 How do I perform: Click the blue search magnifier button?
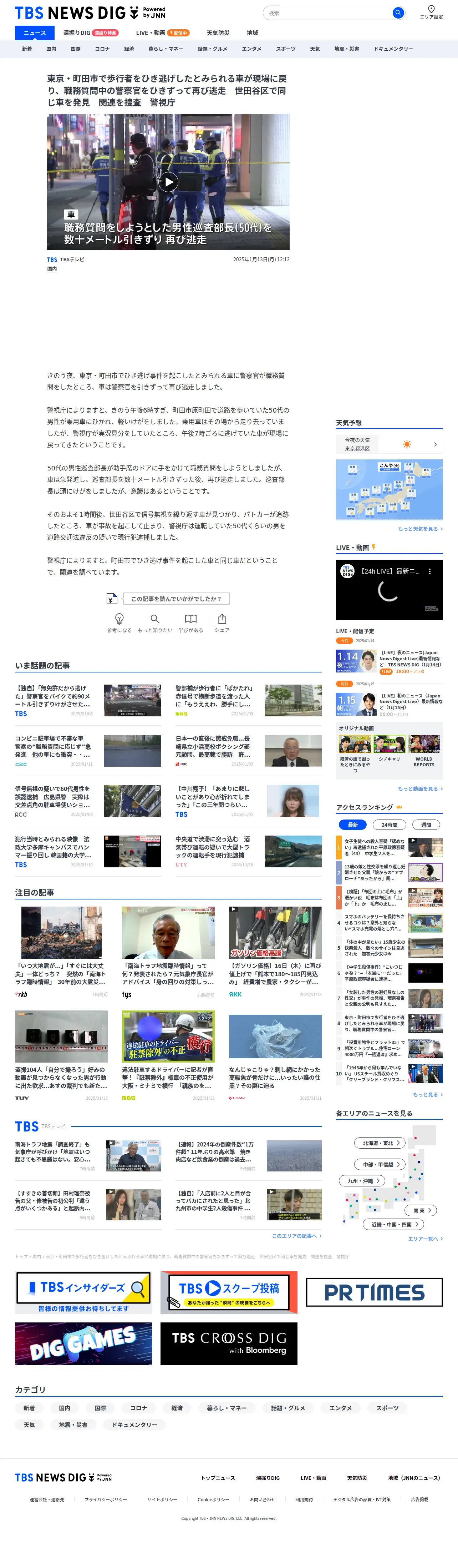[x=398, y=13]
